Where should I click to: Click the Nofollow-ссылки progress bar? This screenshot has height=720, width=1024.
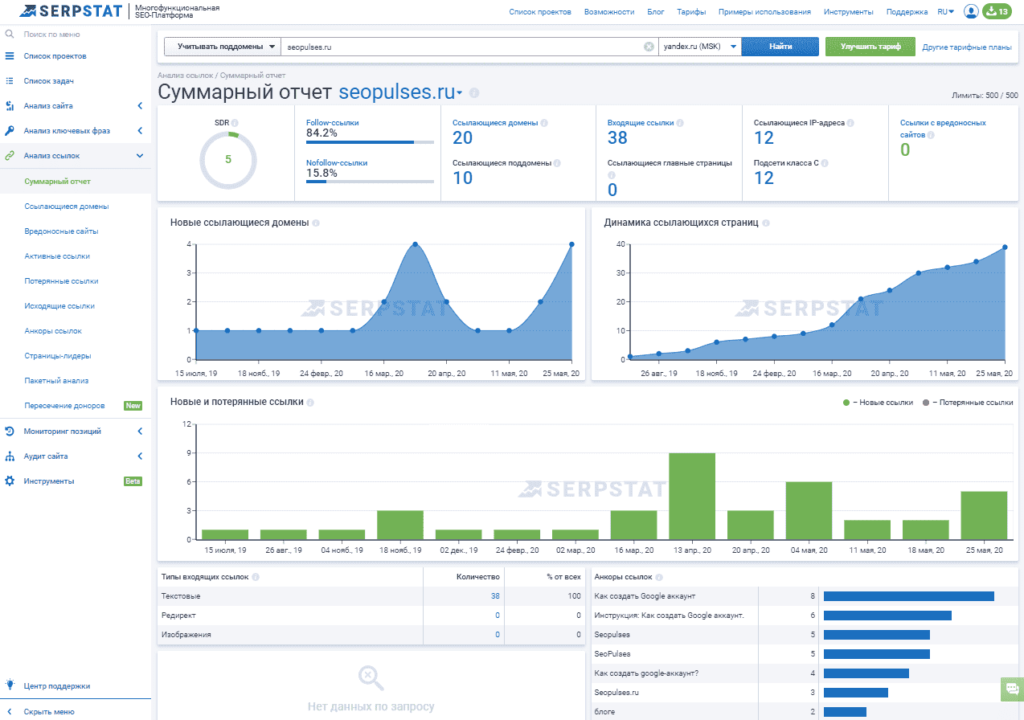[x=370, y=182]
